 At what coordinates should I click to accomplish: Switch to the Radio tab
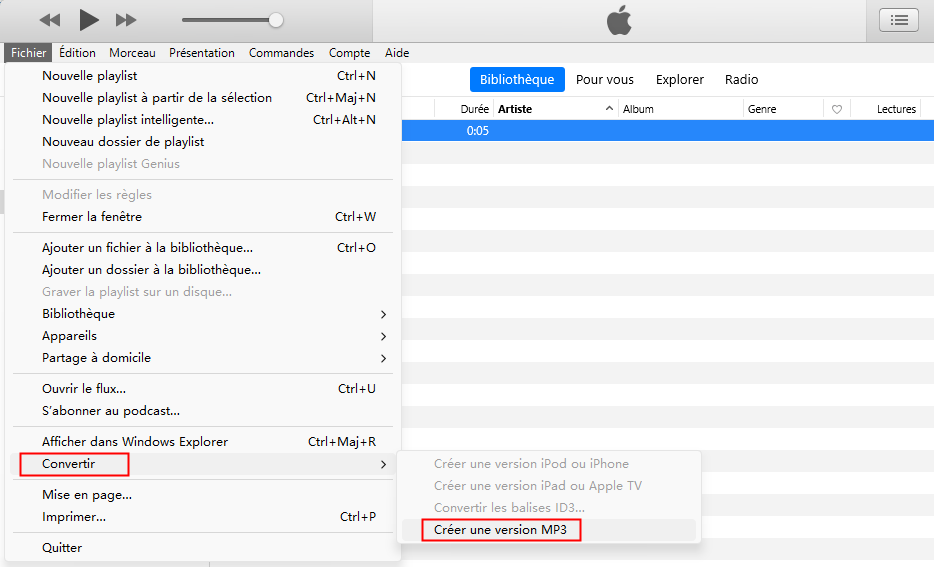tap(742, 79)
